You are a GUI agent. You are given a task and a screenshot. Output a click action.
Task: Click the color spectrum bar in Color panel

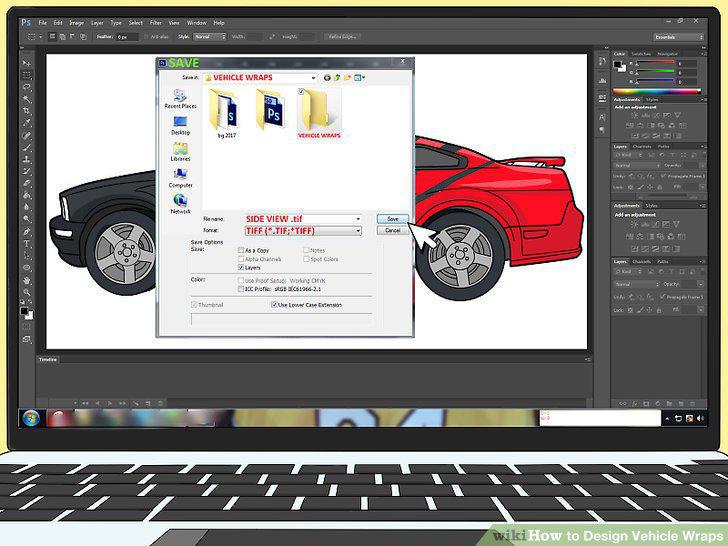(656, 91)
